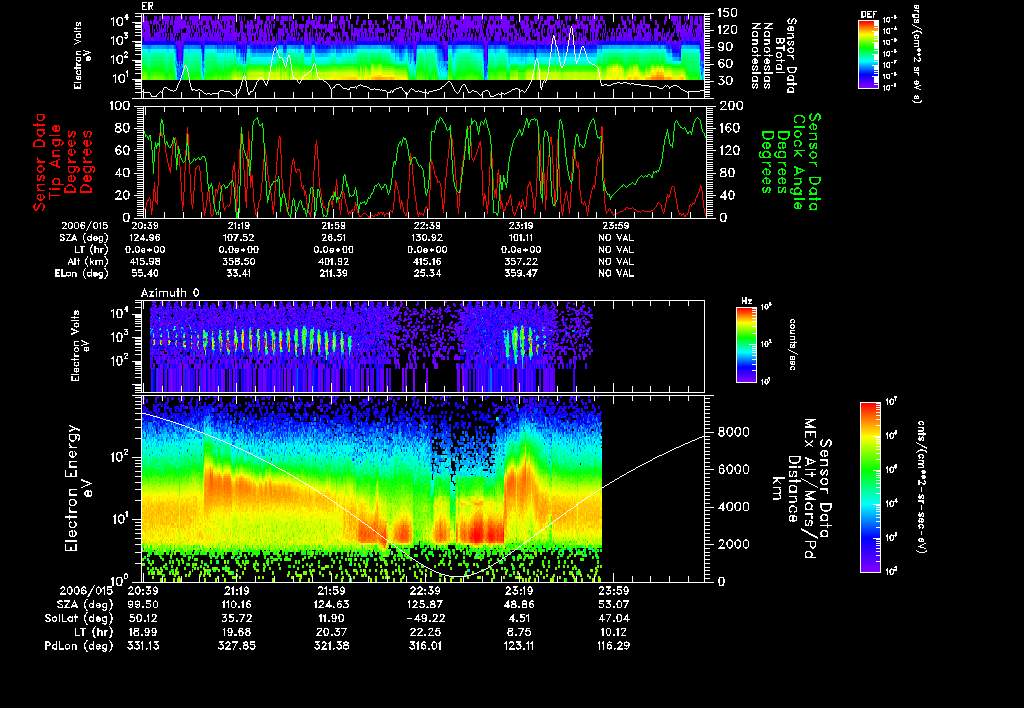This screenshot has width=1024, height=708.
Task: Click the 'Distance' axis label
Action: point(793,489)
